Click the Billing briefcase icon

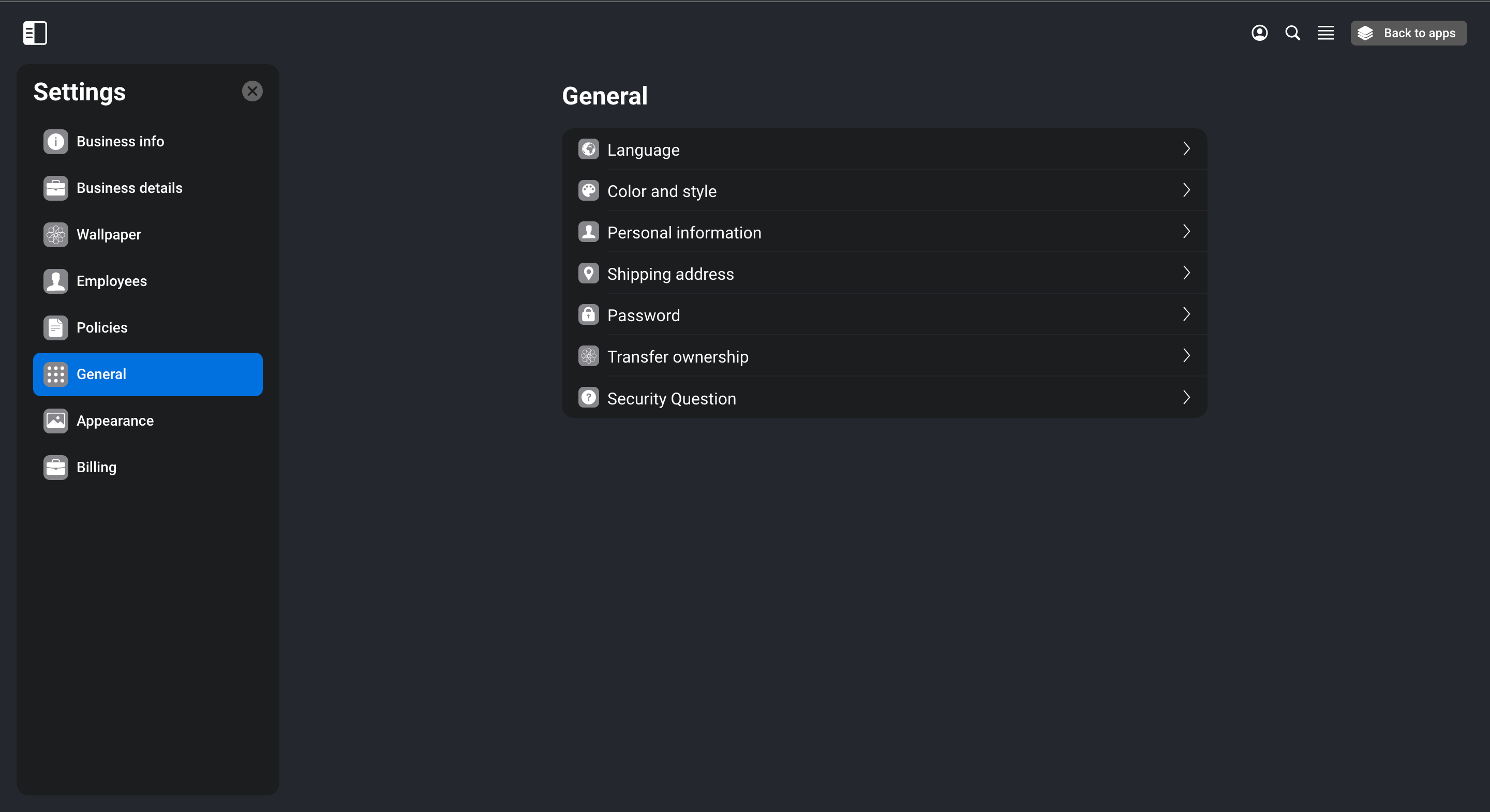tap(55, 468)
